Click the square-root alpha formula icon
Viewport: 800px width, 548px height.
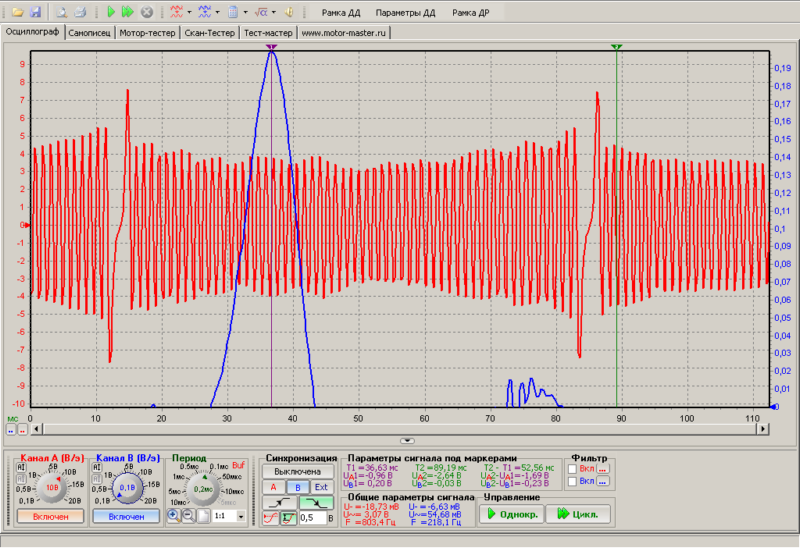[x=261, y=12]
